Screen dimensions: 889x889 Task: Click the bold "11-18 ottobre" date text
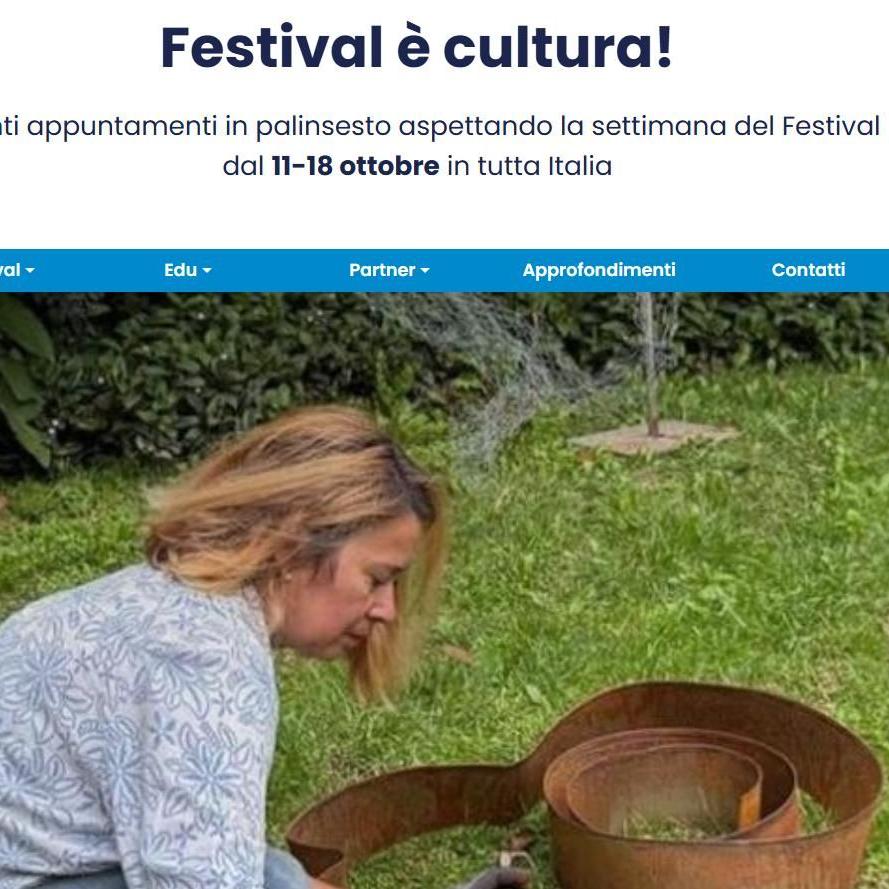tap(355, 166)
